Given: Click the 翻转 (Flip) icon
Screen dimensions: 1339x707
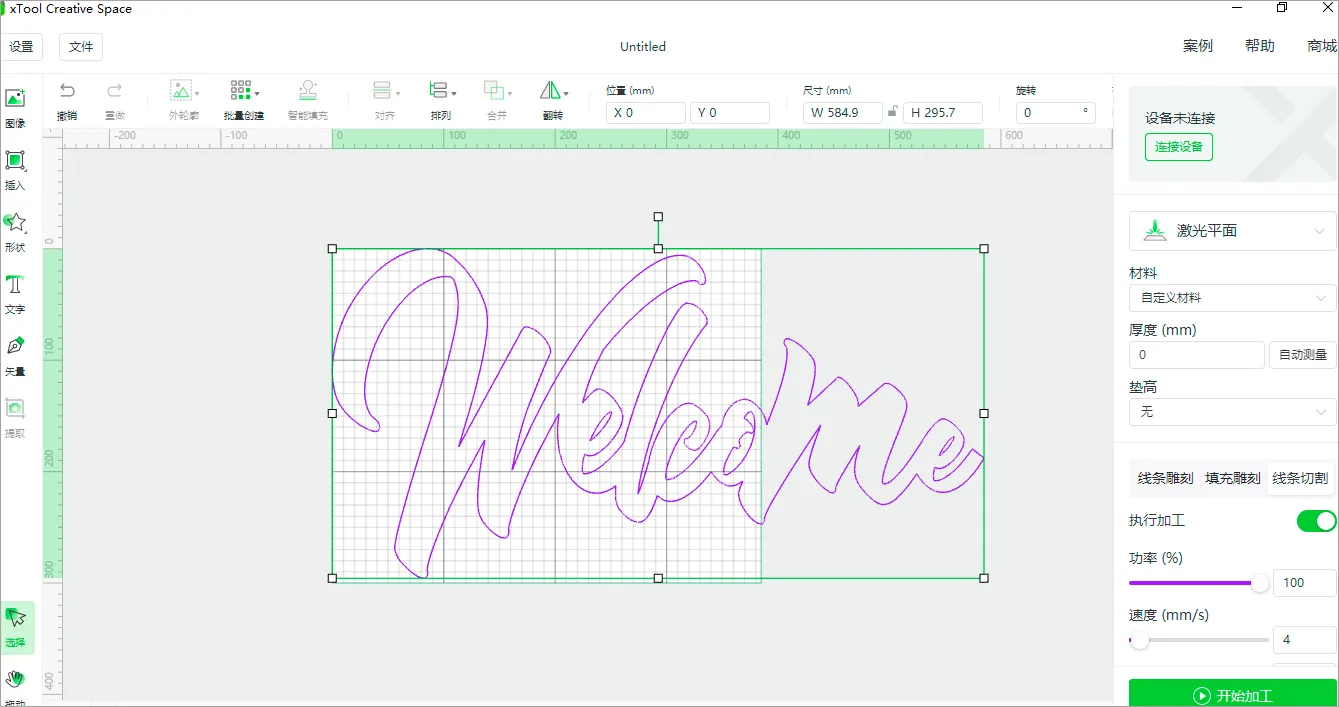Looking at the screenshot, I should [x=550, y=90].
